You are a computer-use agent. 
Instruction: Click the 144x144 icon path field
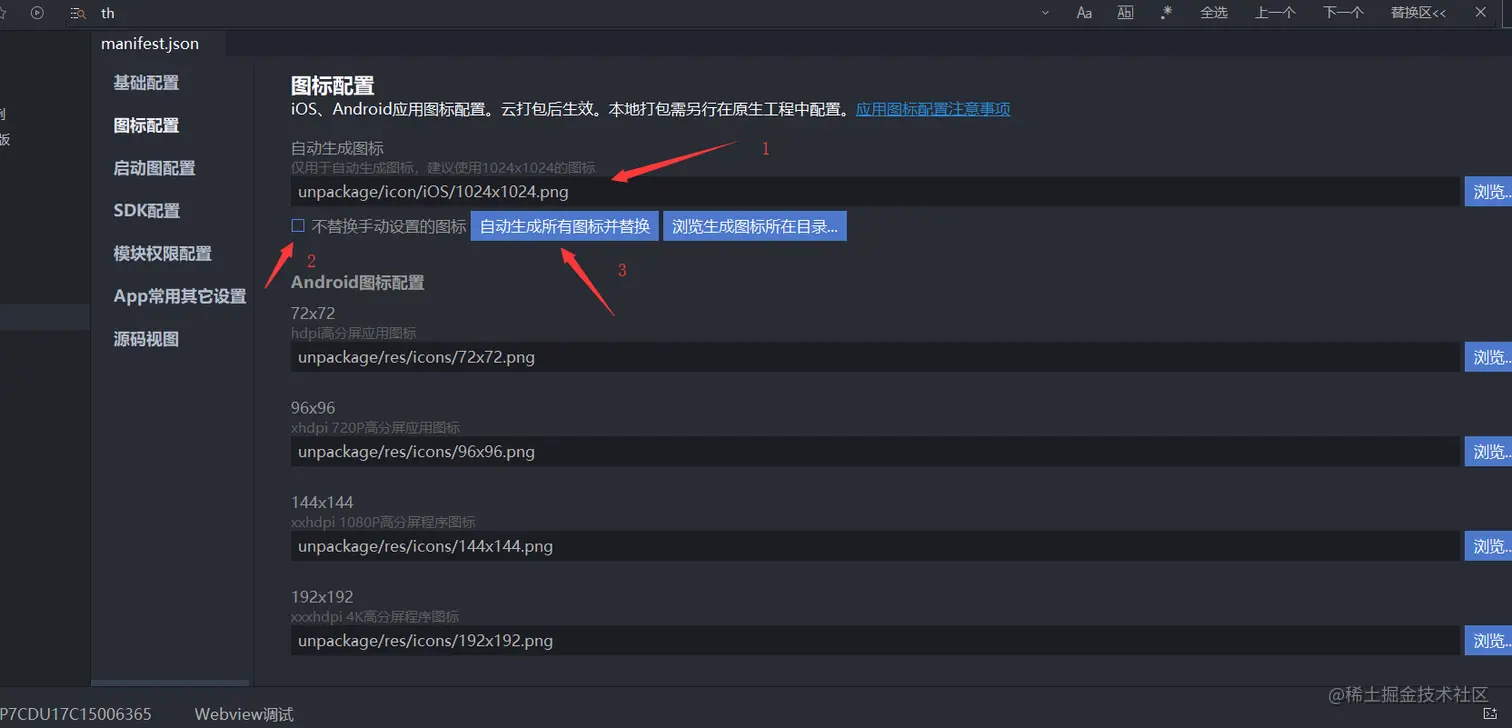point(875,546)
